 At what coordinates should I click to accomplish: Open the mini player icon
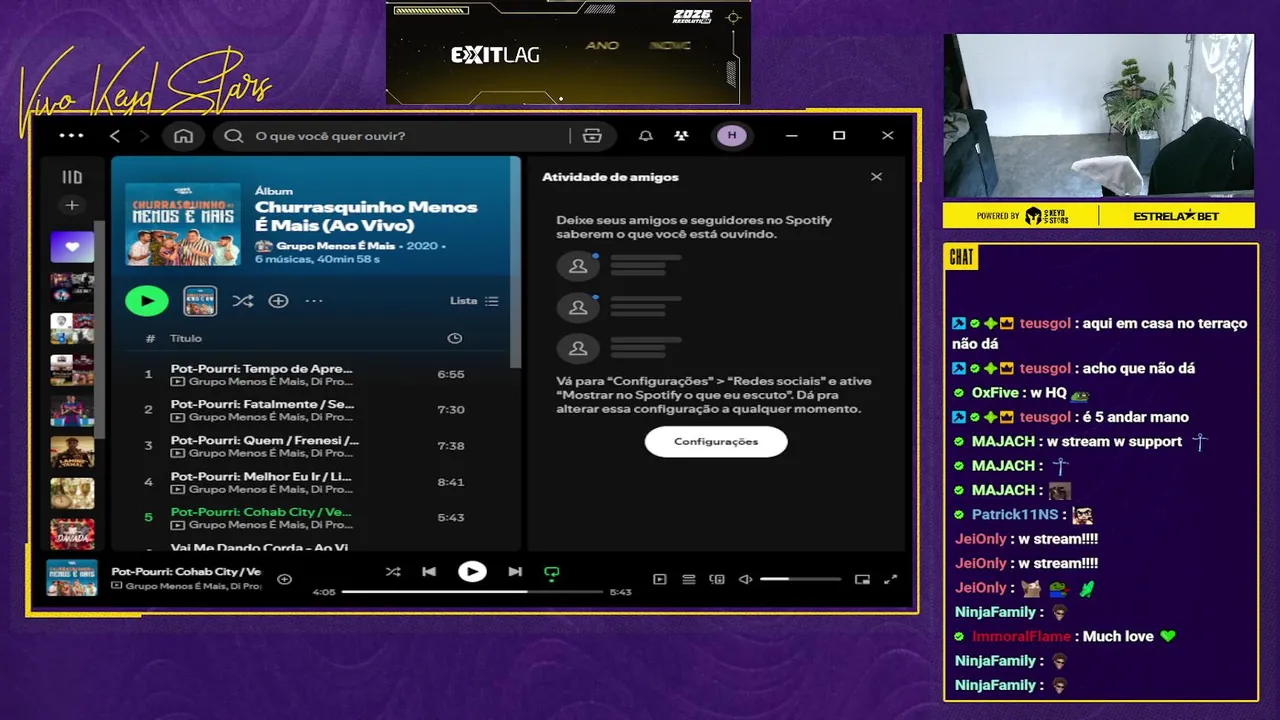pyautogui.click(x=863, y=579)
